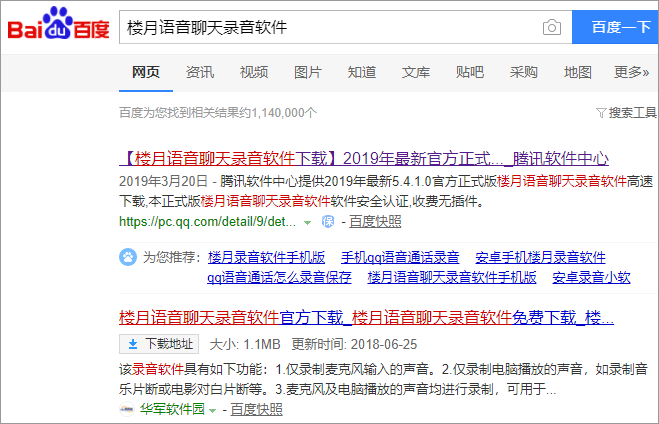This screenshot has width=659, height=424.
Task: Open suggestion qq语音通话怎么录音保存
Action: pos(279,277)
